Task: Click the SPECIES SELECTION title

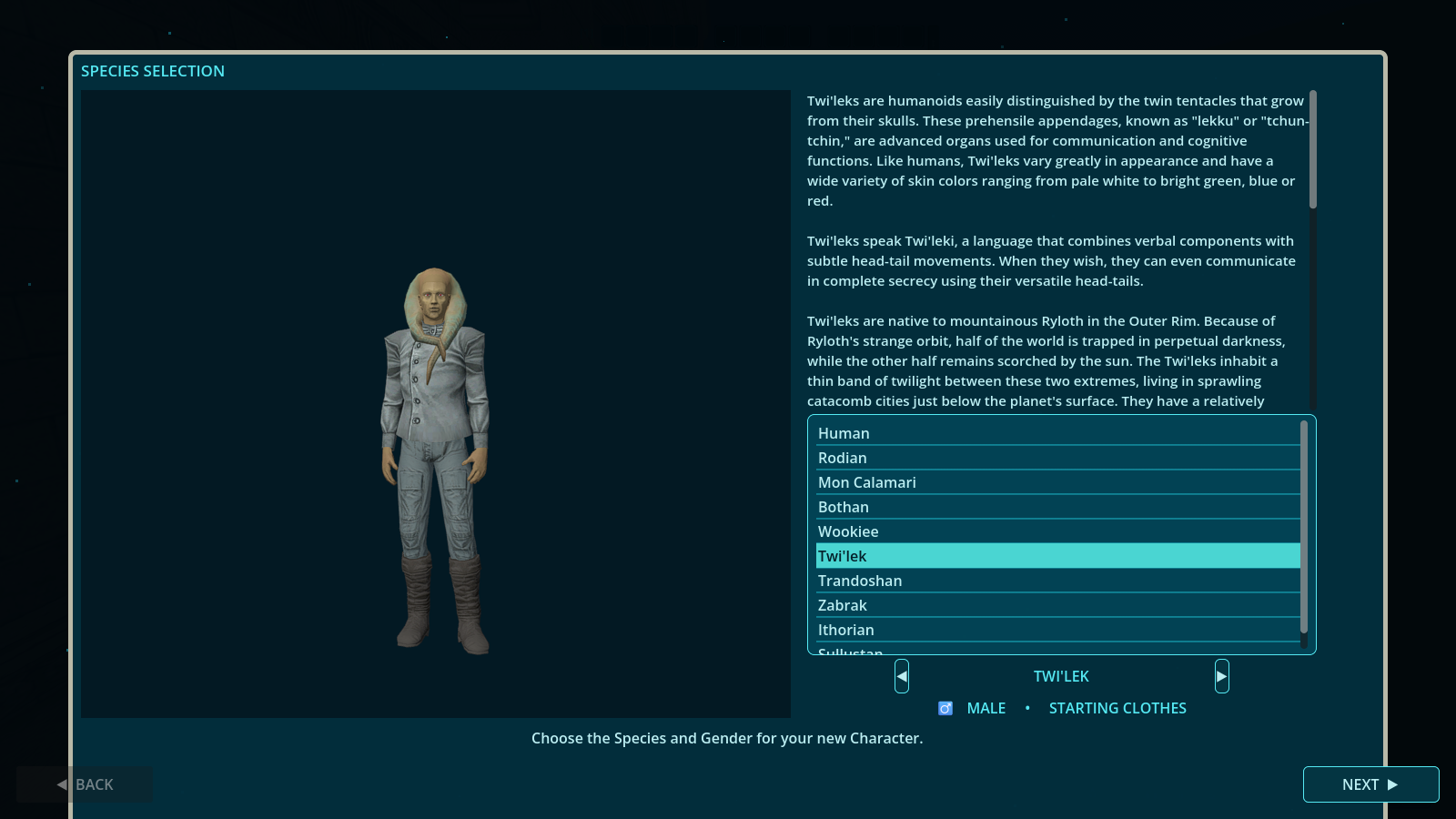Action: (x=153, y=71)
